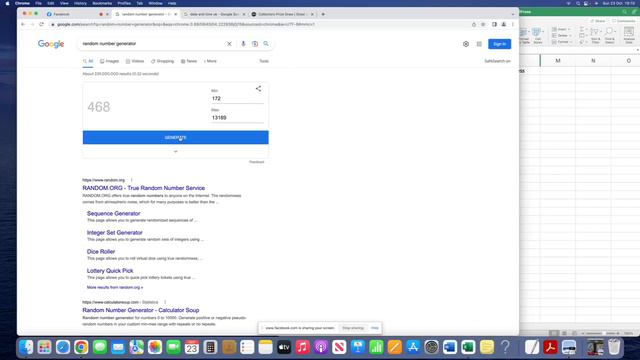Open Calculator from the dock
This screenshot has height=360, width=640.
point(210,347)
